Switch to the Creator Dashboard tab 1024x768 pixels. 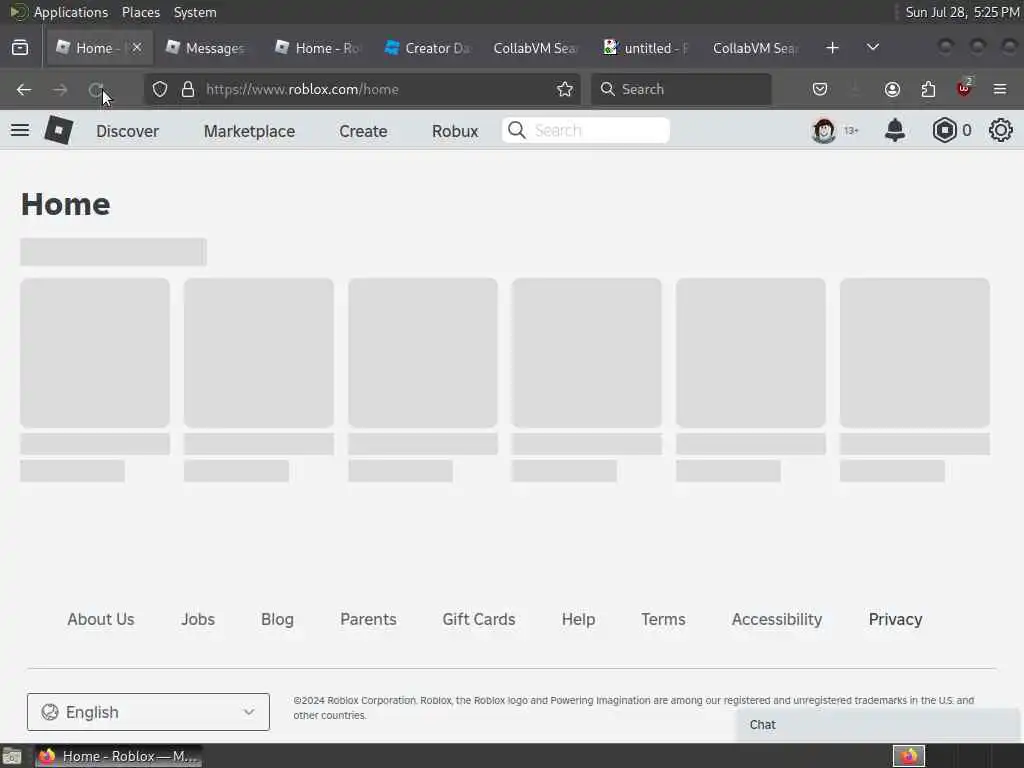pos(427,48)
